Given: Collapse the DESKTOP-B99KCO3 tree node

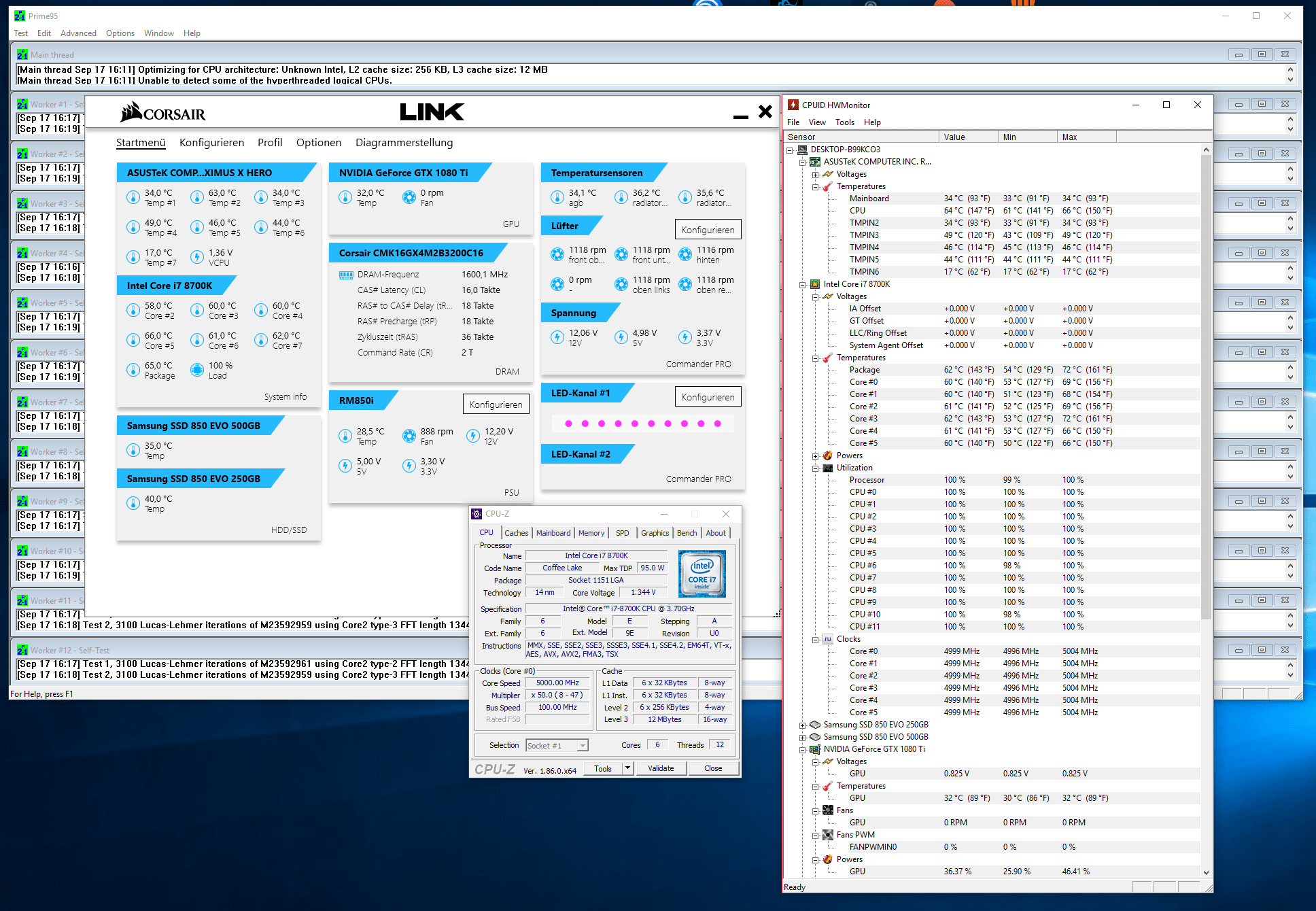Looking at the screenshot, I should pos(790,150).
